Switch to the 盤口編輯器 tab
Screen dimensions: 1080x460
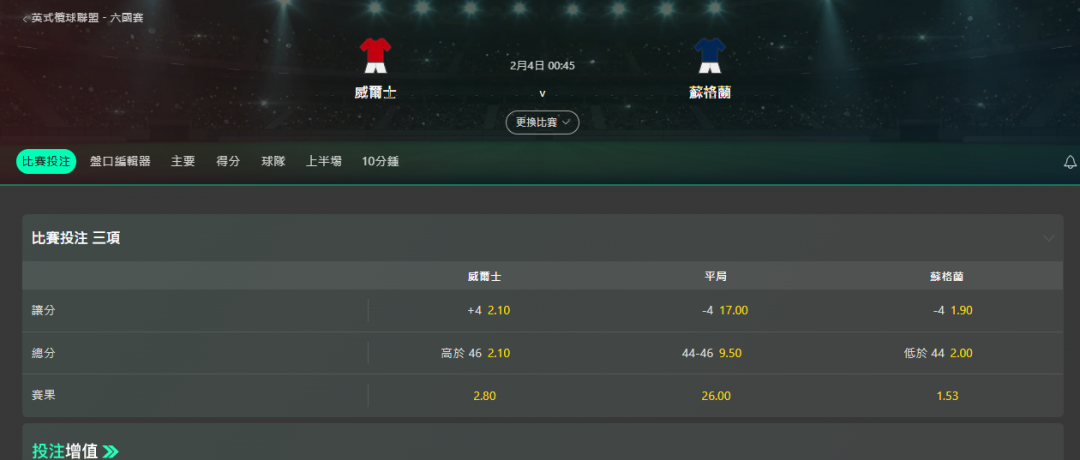pyautogui.click(x=120, y=162)
